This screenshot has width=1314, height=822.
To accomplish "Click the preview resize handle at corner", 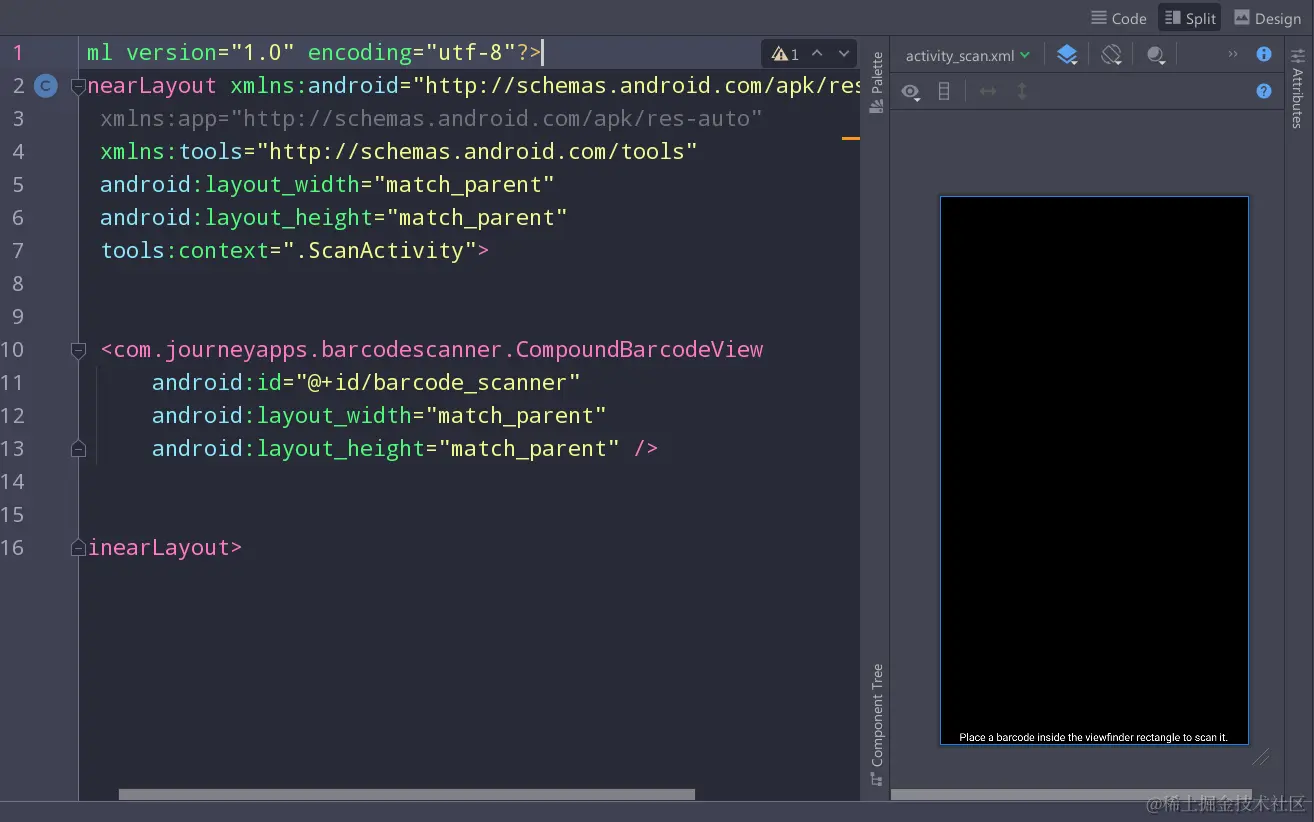I will [1261, 757].
